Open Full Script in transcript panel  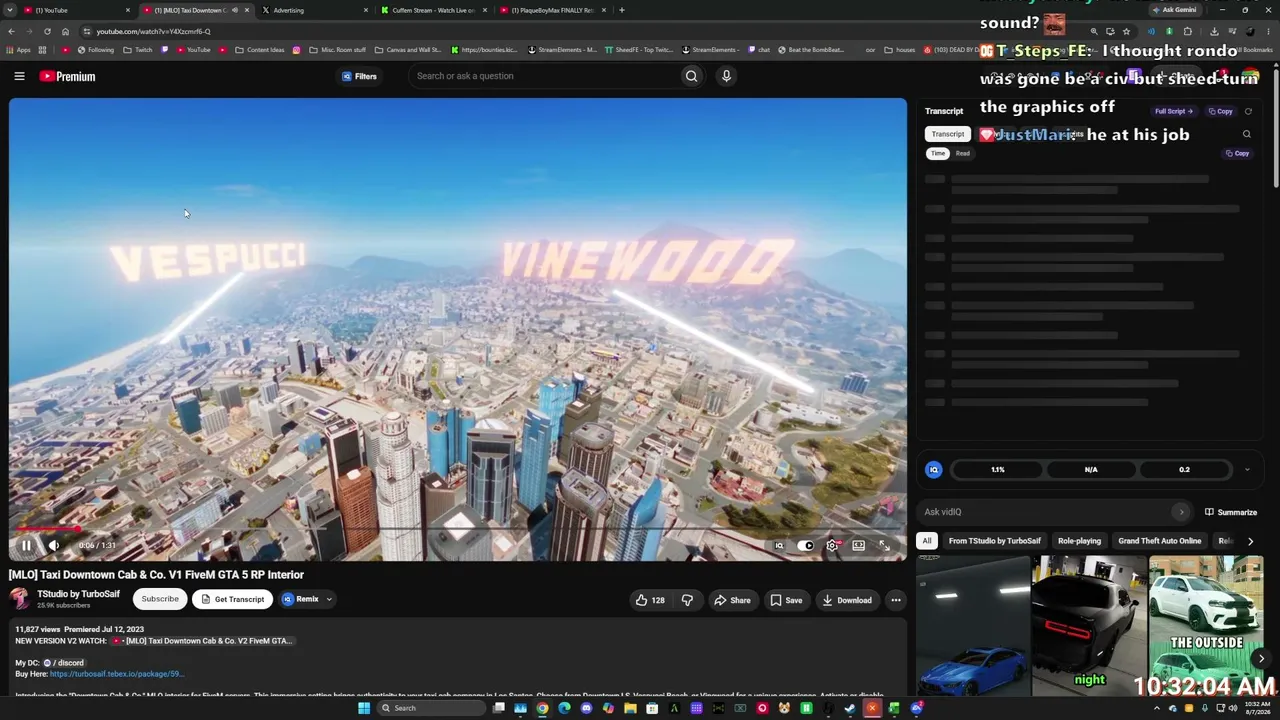(1173, 111)
